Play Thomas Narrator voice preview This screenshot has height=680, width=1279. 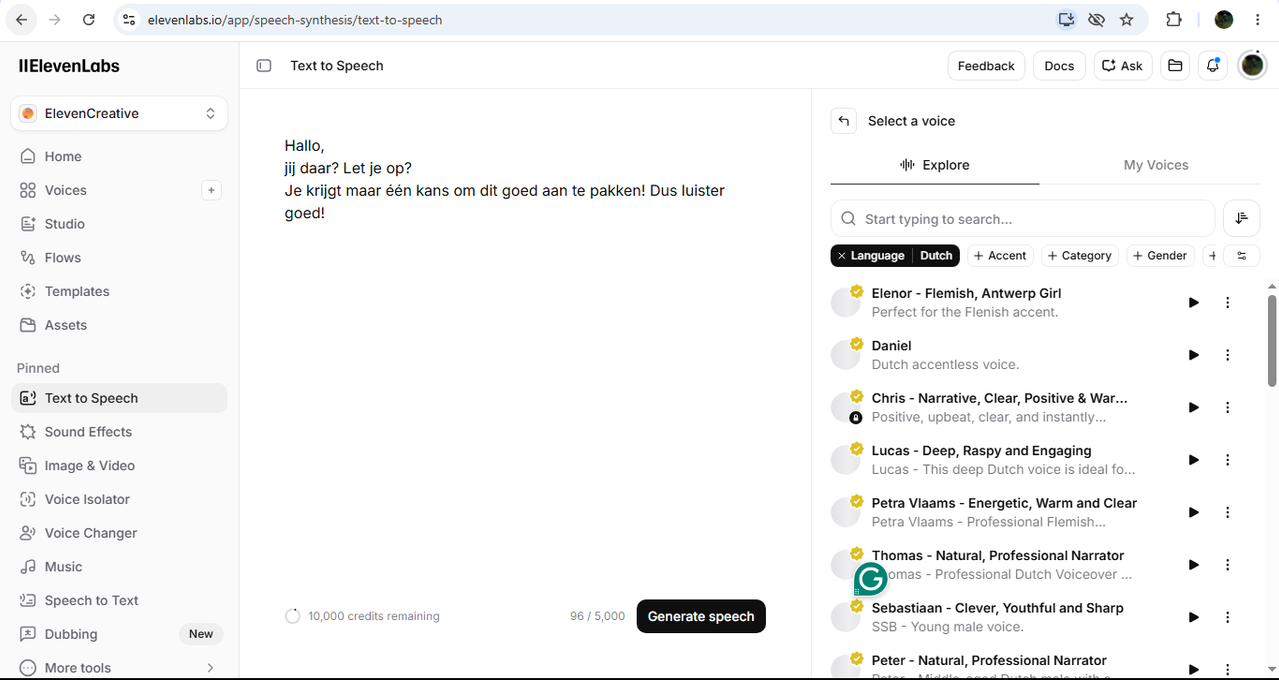point(1193,565)
